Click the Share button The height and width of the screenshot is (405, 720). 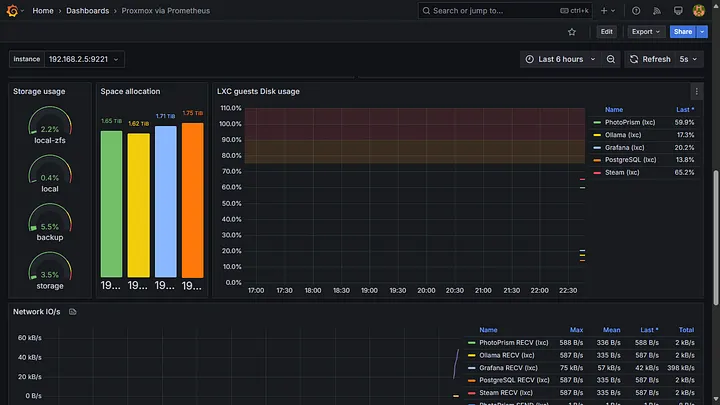coord(683,32)
